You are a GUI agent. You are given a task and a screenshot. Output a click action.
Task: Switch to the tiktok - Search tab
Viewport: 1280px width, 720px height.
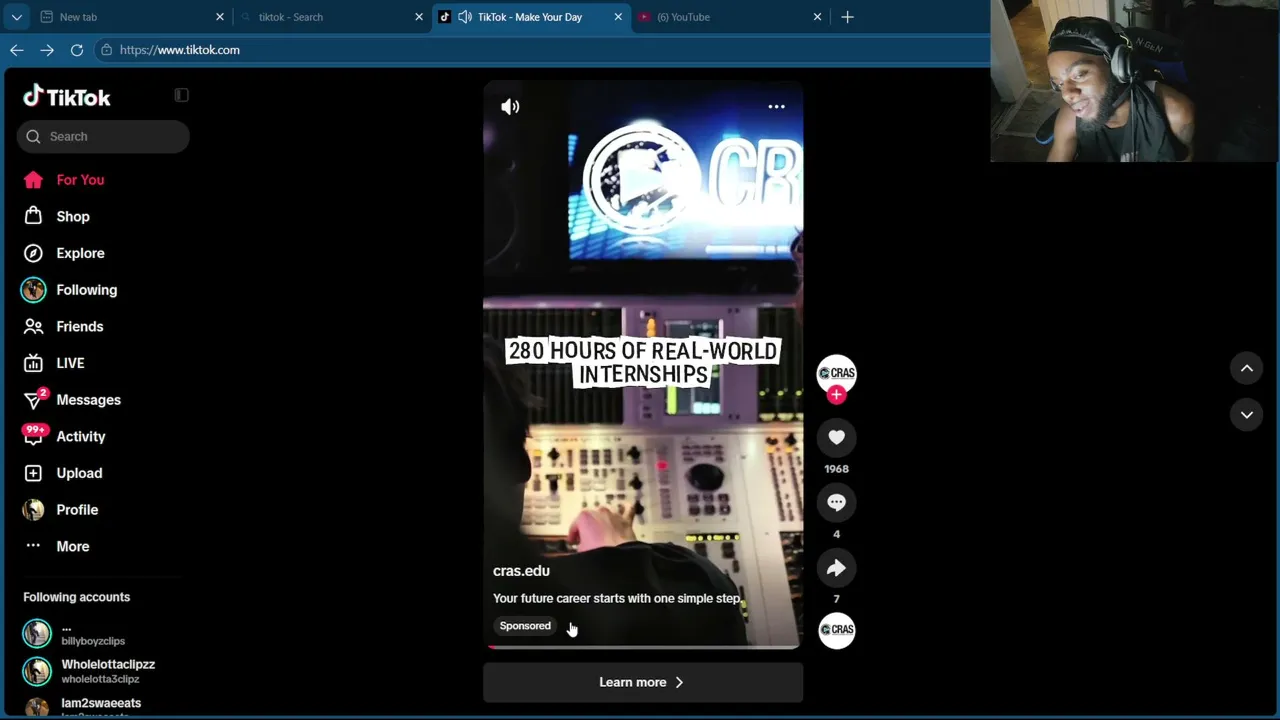(331, 17)
